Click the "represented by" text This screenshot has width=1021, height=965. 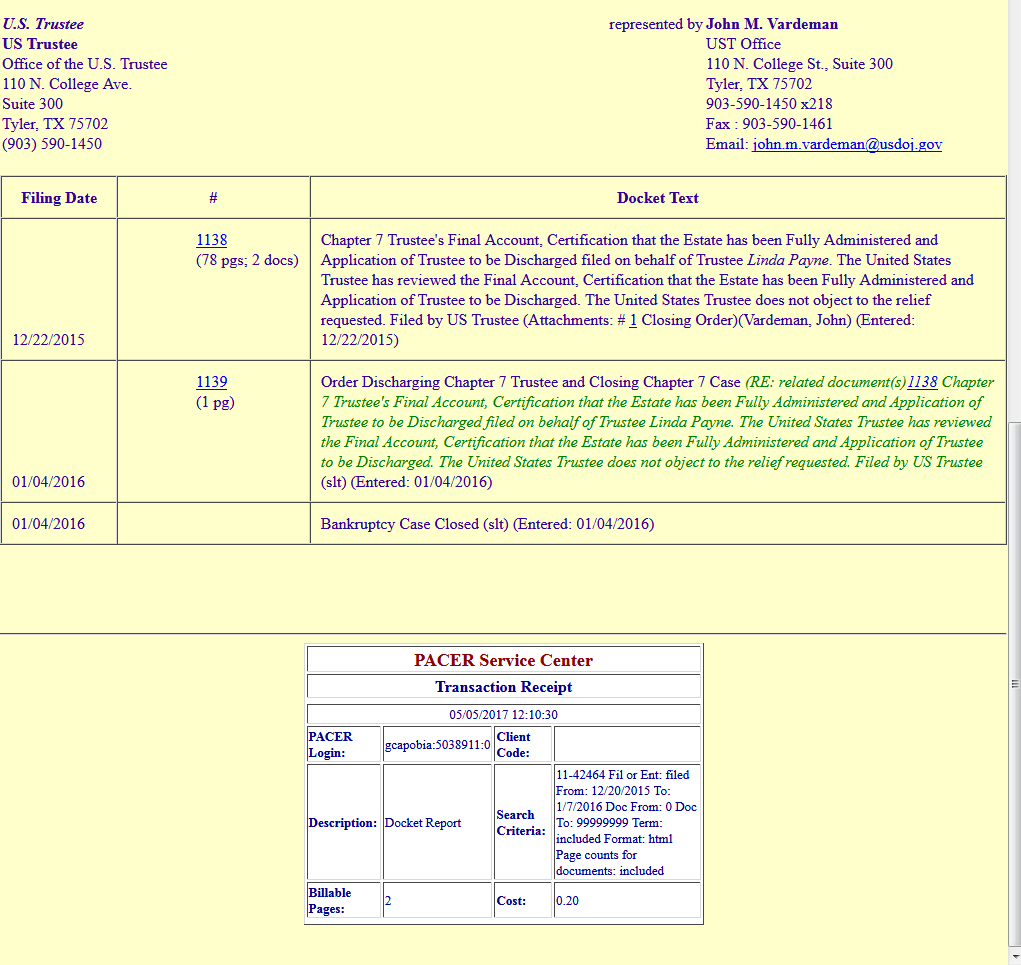(x=656, y=24)
